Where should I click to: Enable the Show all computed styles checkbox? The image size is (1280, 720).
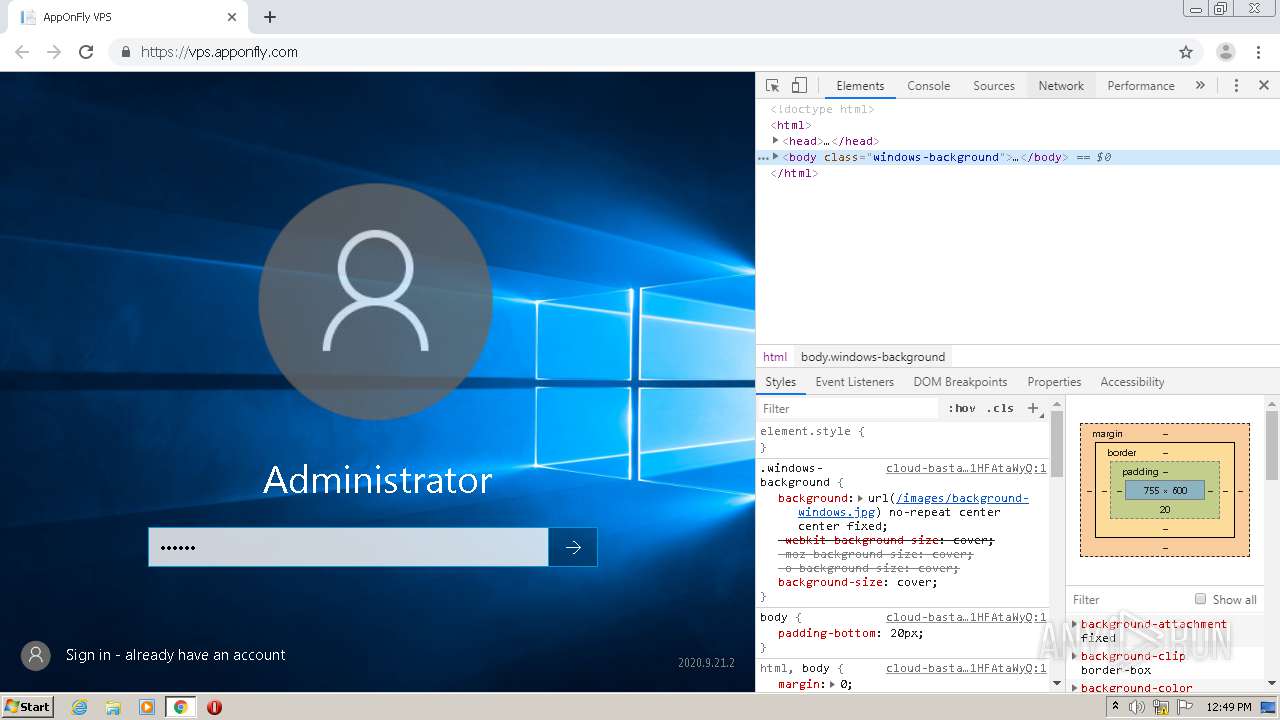1200,599
